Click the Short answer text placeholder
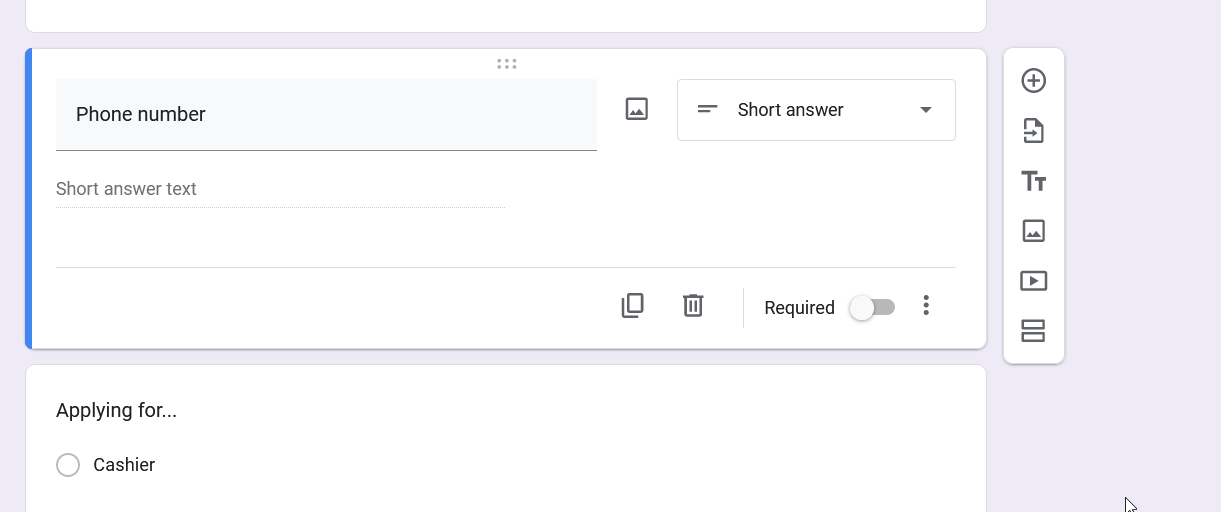The image size is (1221, 512). [x=126, y=189]
